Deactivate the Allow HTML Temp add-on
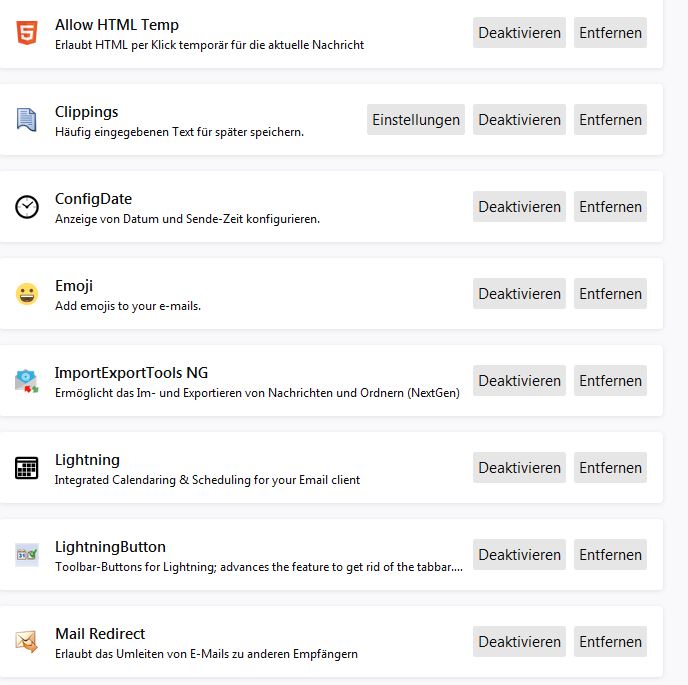The image size is (688, 685). (519, 33)
